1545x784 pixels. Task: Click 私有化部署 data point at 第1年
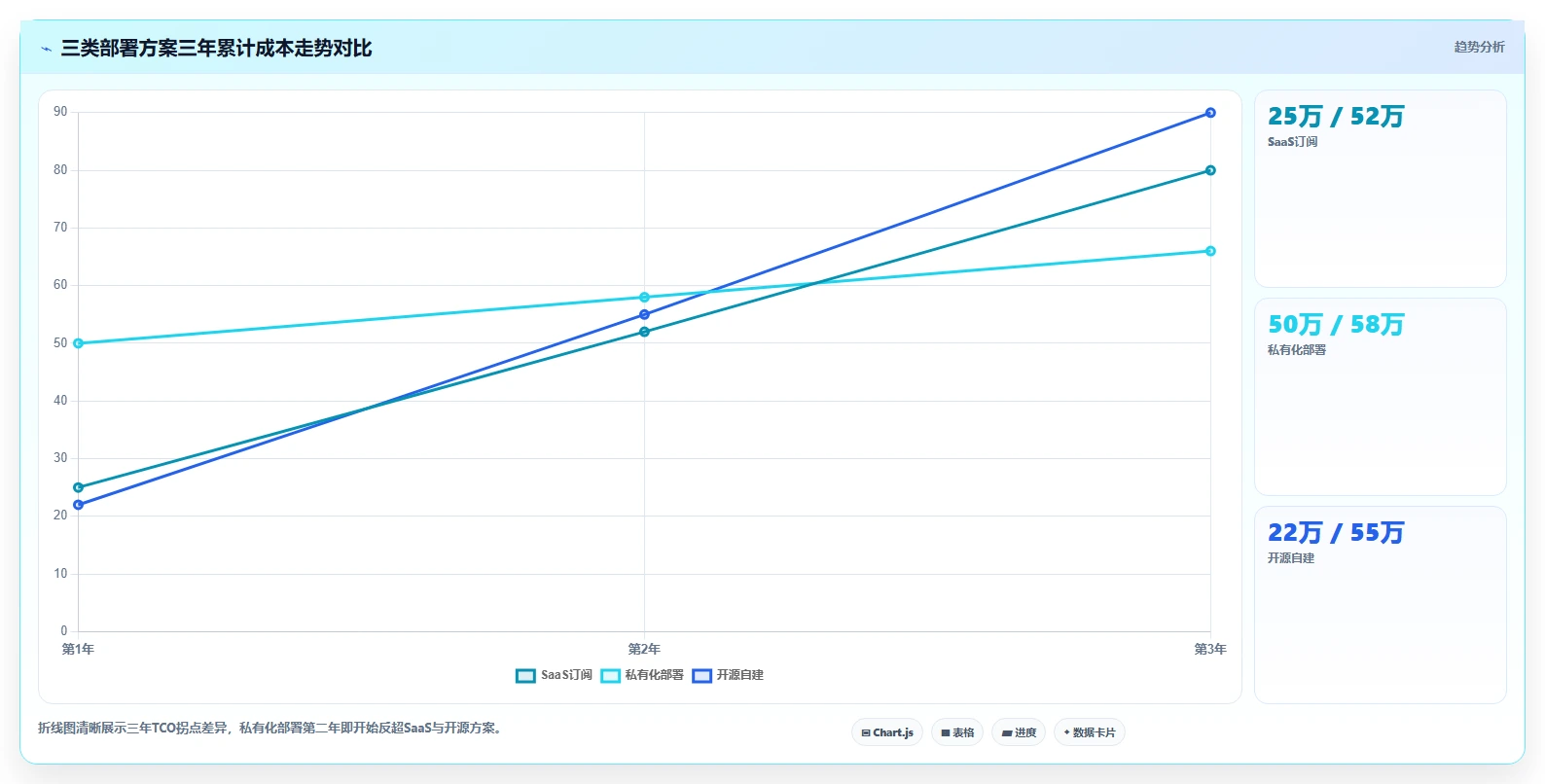point(78,343)
